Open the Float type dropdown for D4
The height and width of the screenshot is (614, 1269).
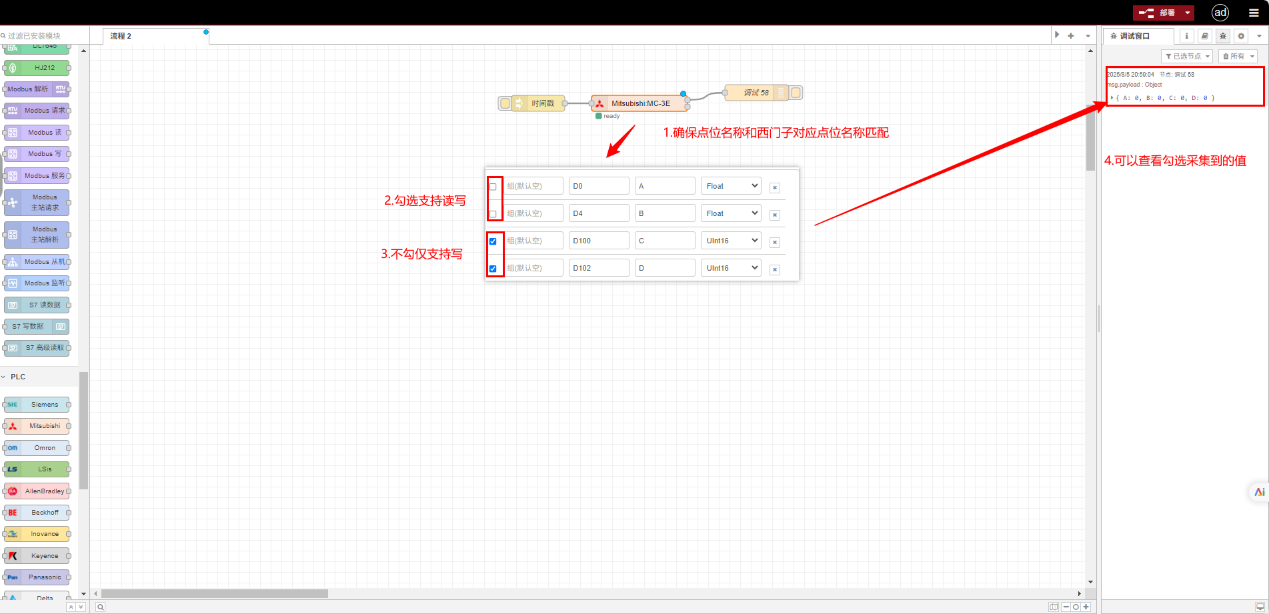coord(731,213)
